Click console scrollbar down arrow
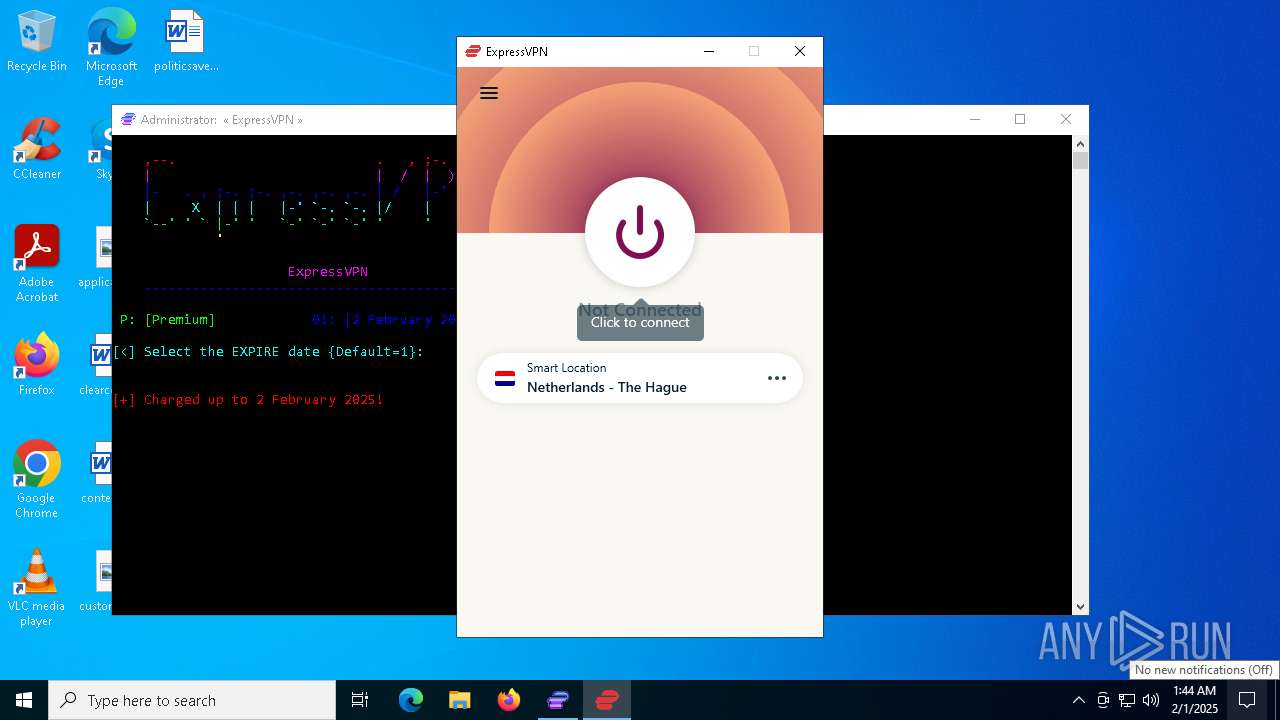Image resolution: width=1280 pixels, height=720 pixels. [x=1080, y=606]
